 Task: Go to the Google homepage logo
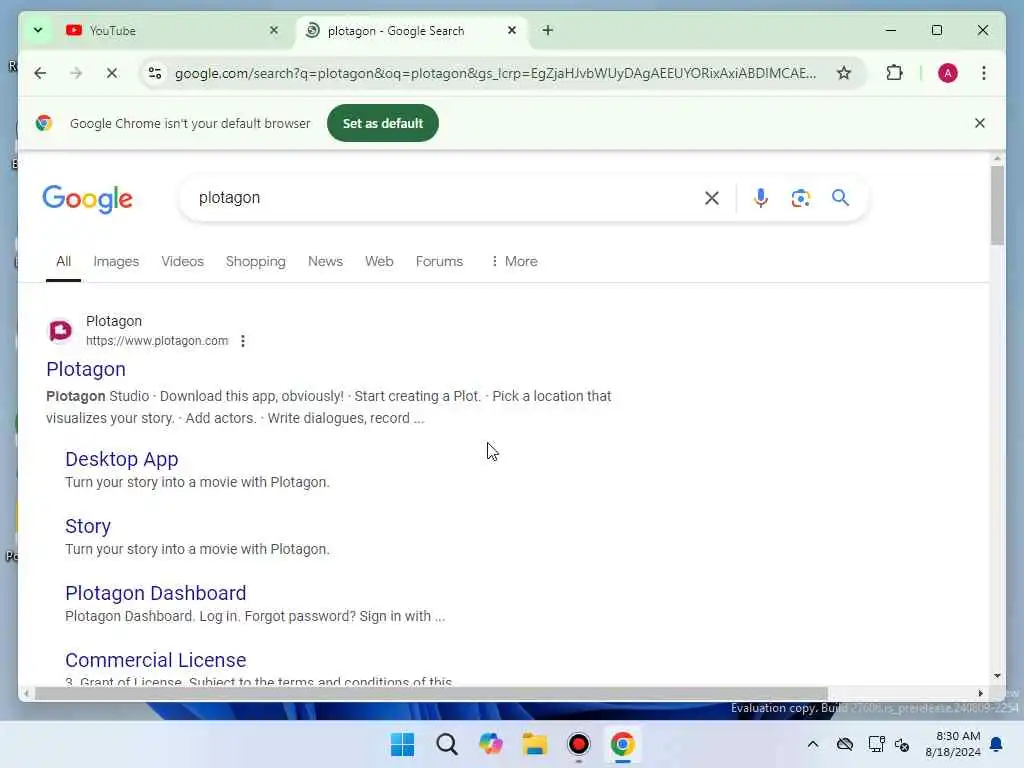[x=88, y=199]
